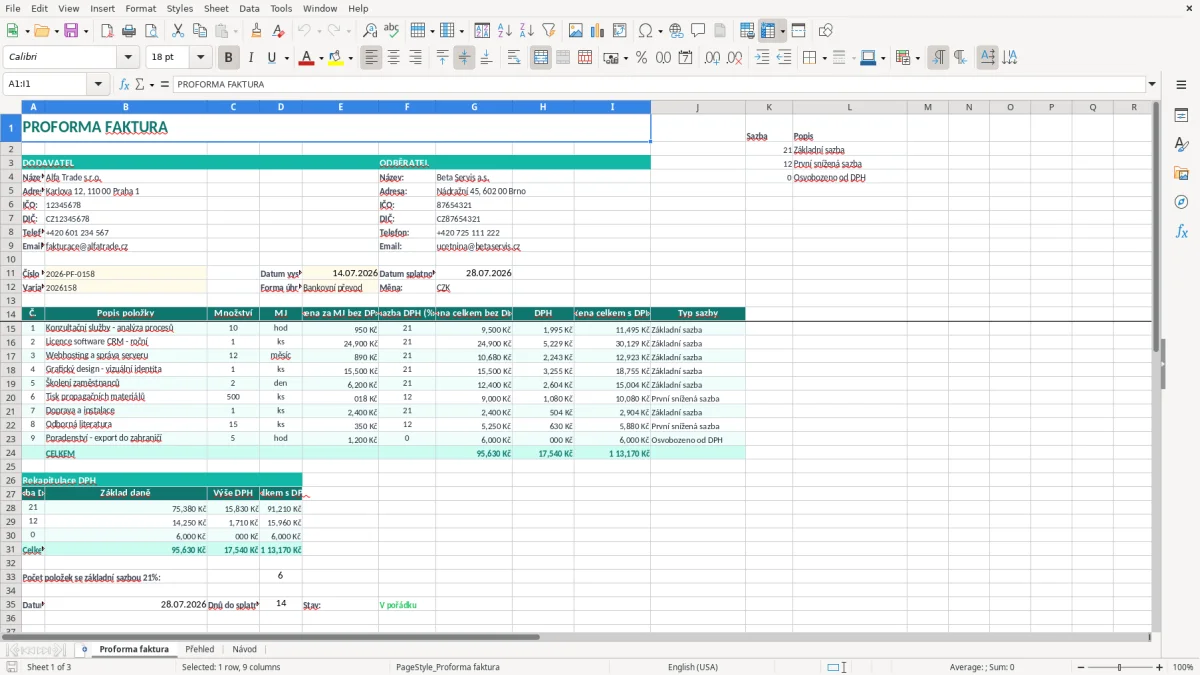The height and width of the screenshot is (675, 1200).
Task: Click the Save document icon
Action: [x=71, y=31]
